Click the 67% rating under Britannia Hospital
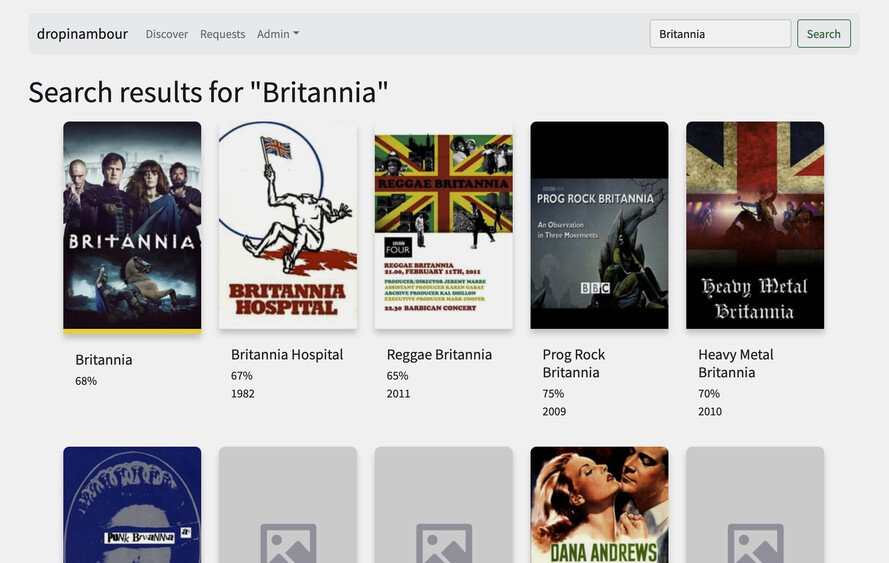 pyautogui.click(x=242, y=376)
